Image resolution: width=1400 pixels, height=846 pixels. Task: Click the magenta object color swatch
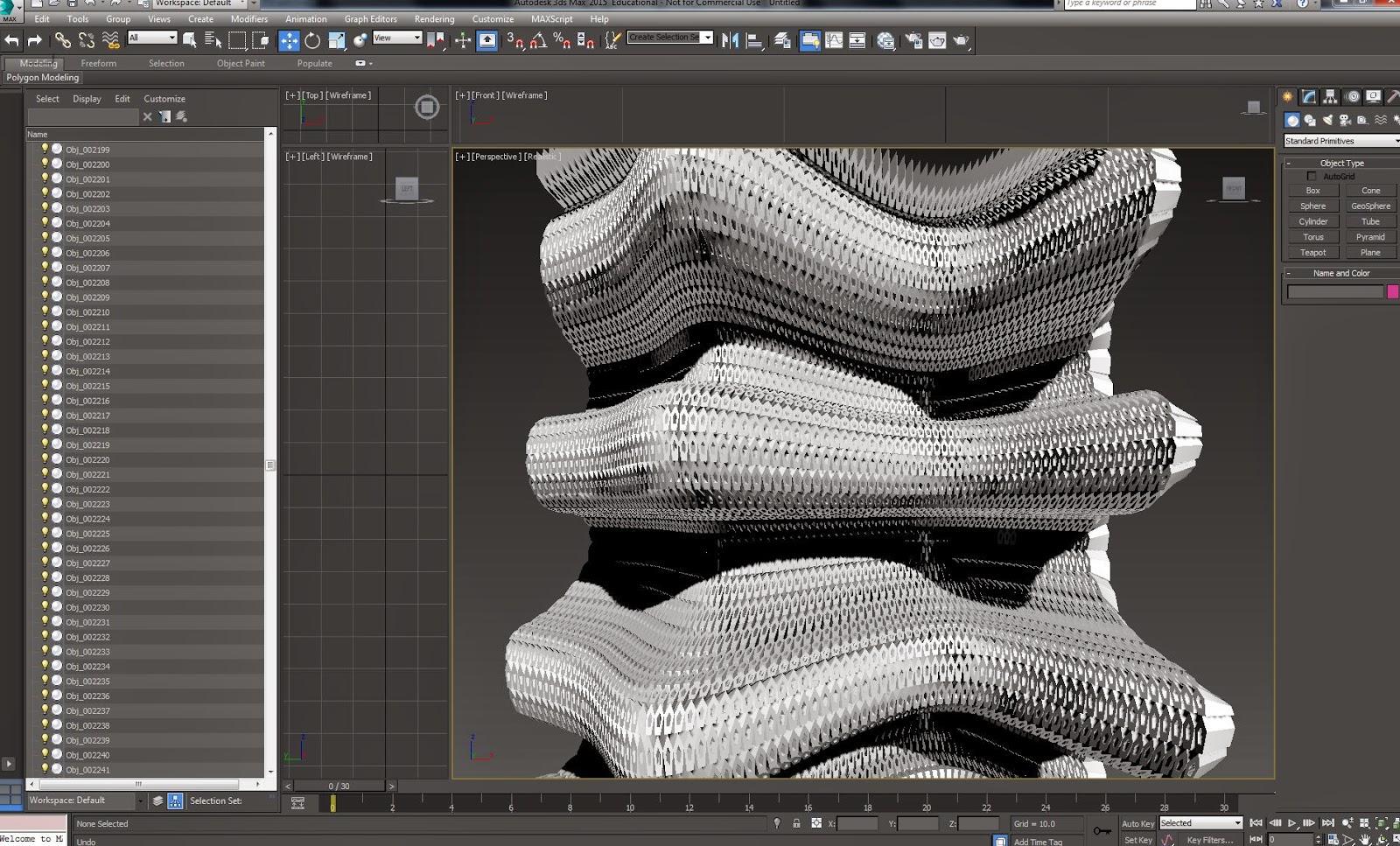1392,292
